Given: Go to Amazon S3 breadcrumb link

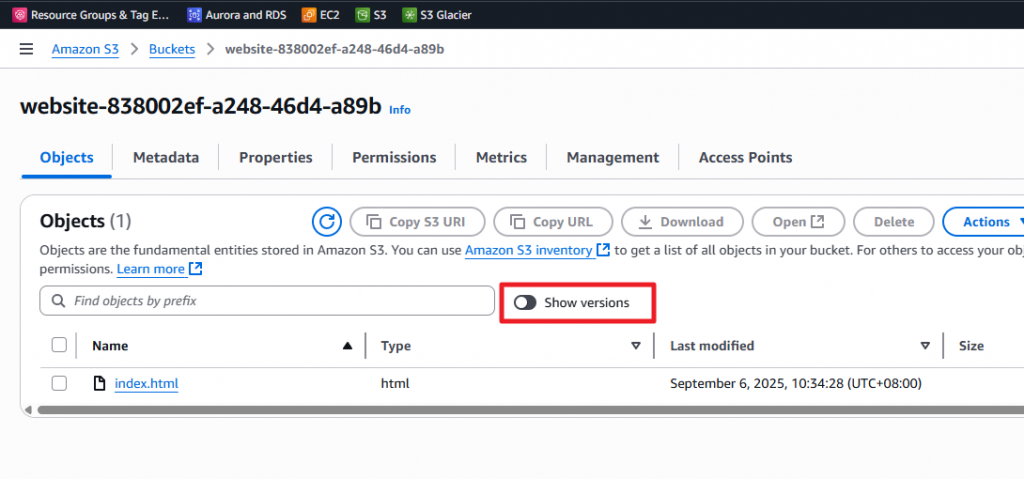Looking at the screenshot, I should [86, 50].
